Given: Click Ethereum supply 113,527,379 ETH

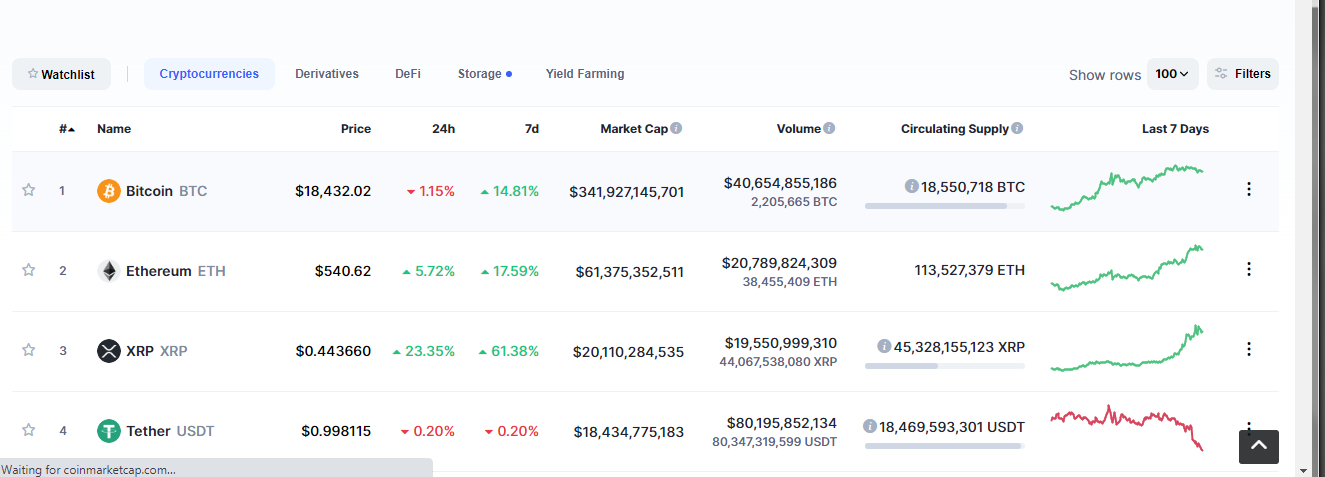Looking at the screenshot, I should tap(970, 270).
